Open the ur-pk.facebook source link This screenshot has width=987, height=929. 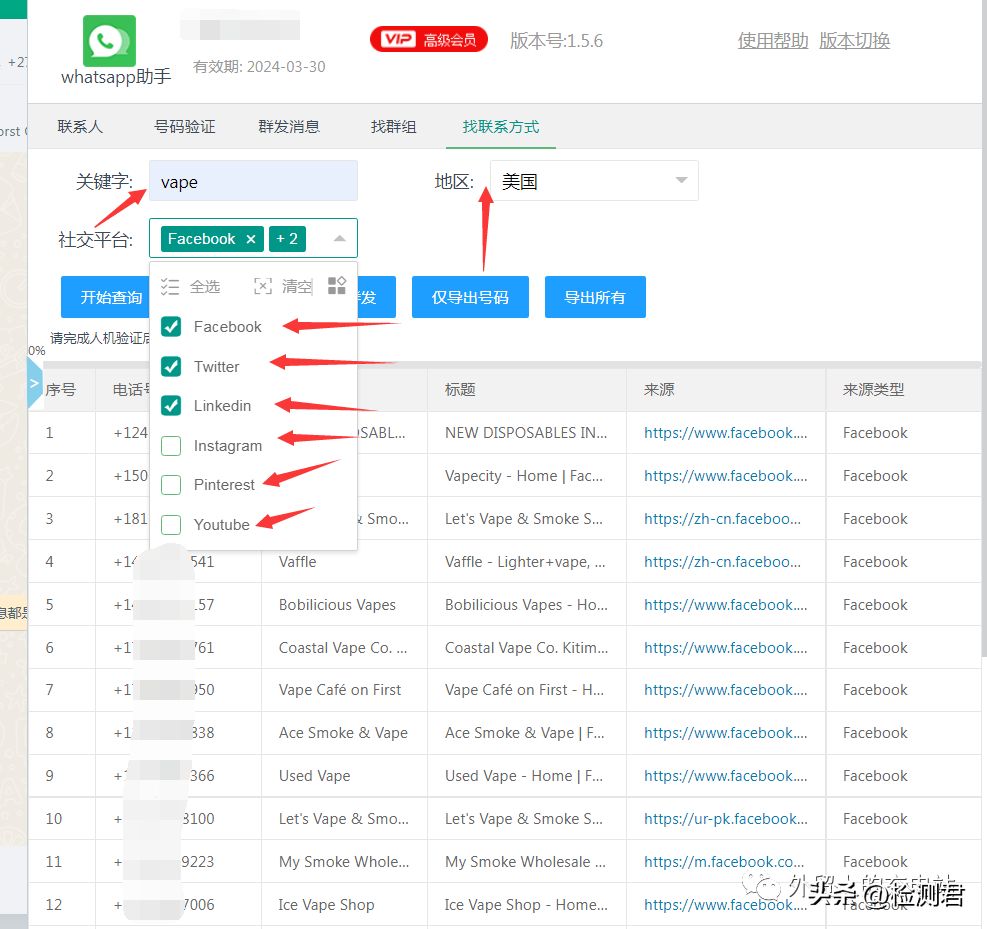(x=725, y=819)
